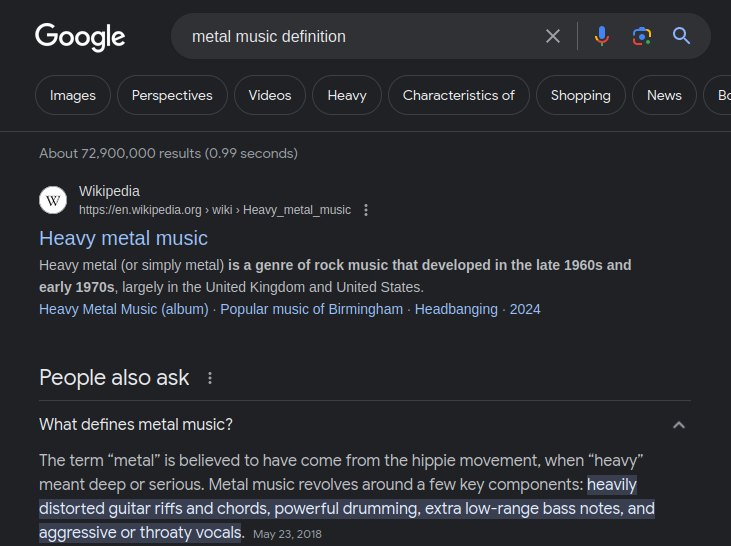This screenshot has height=546, width=731.
Task: Click the results count text
Action: pos(168,153)
